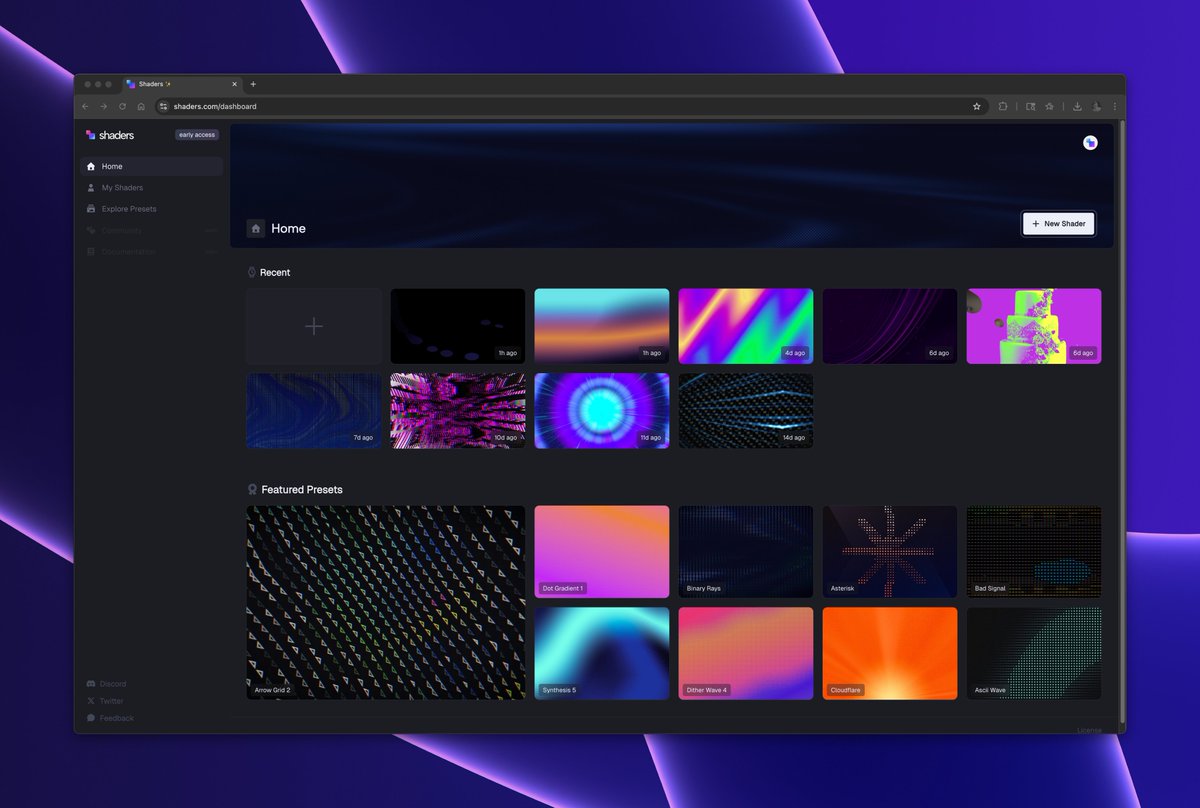This screenshot has height=808, width=1200.
Task: Click the Explore Presets icon
Action: (91, 209)
